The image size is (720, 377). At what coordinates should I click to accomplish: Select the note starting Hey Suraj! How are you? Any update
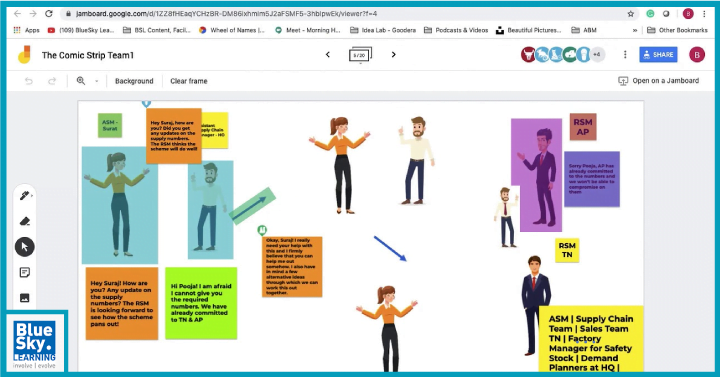click(122, 304)
